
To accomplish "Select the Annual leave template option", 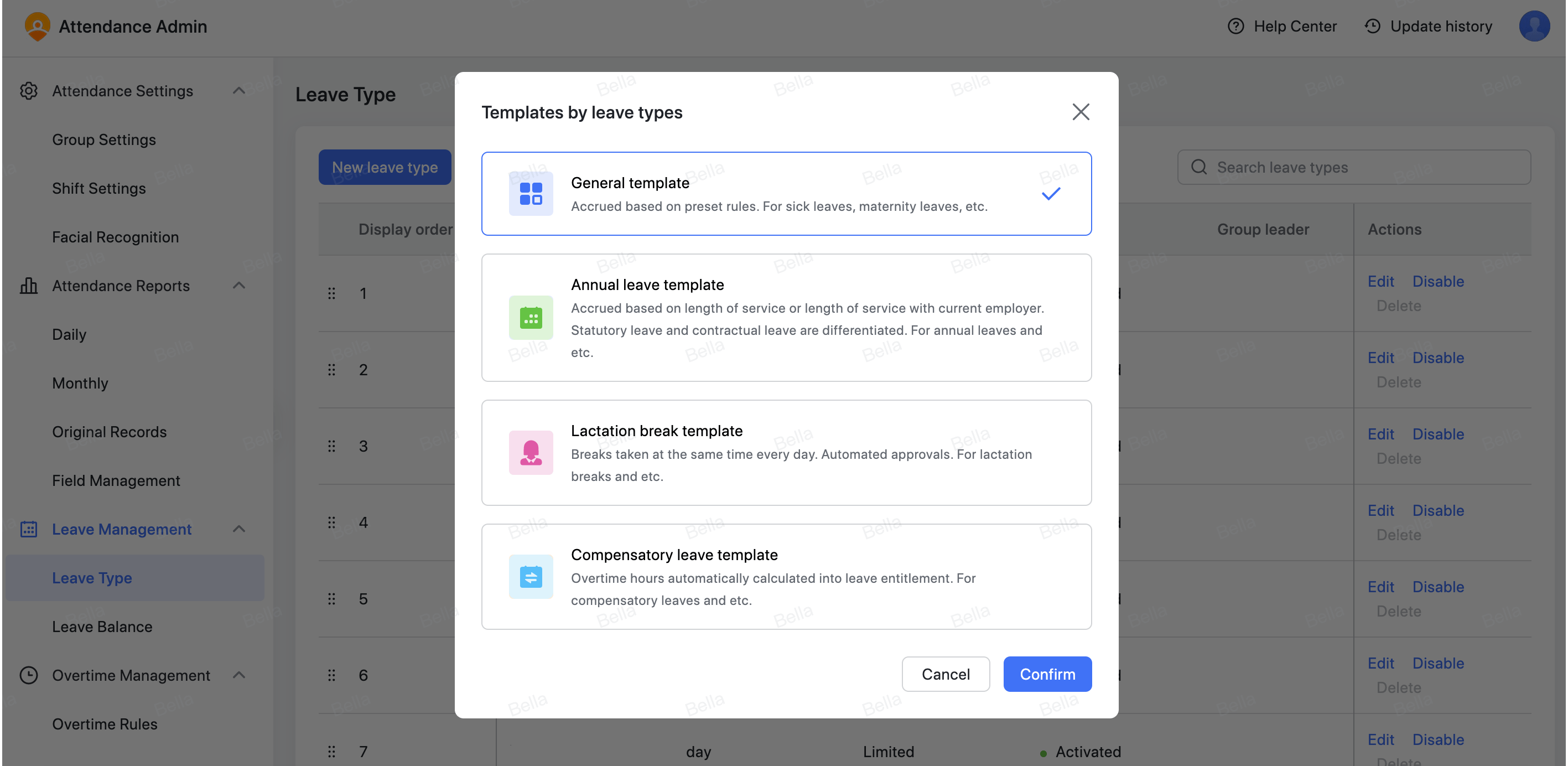I will (x=786, y=317).
